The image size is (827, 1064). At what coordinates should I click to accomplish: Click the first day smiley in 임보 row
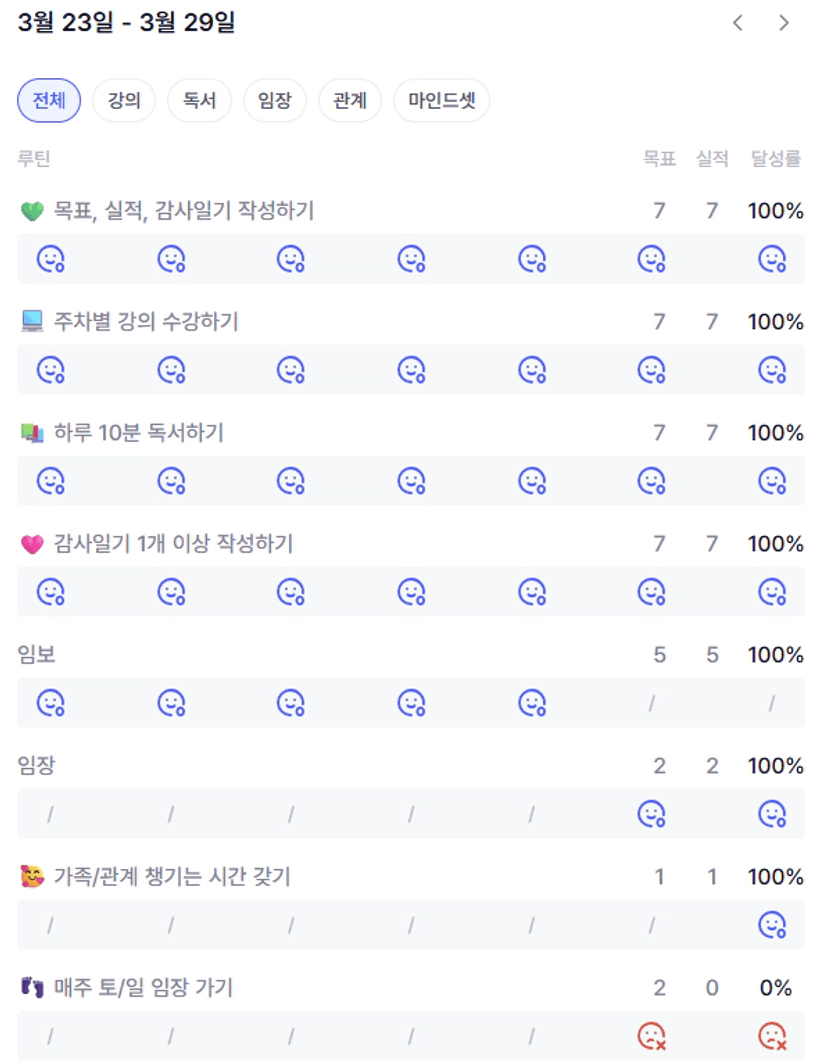coord(50,703)
